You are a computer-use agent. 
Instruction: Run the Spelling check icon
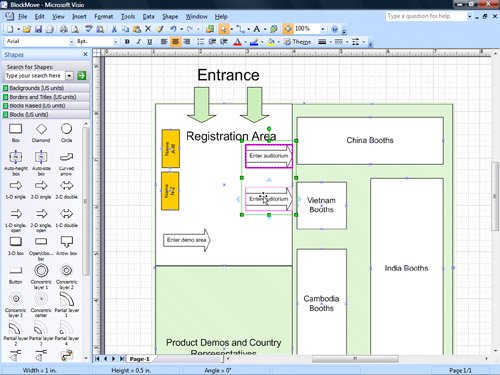click(88, 29)
